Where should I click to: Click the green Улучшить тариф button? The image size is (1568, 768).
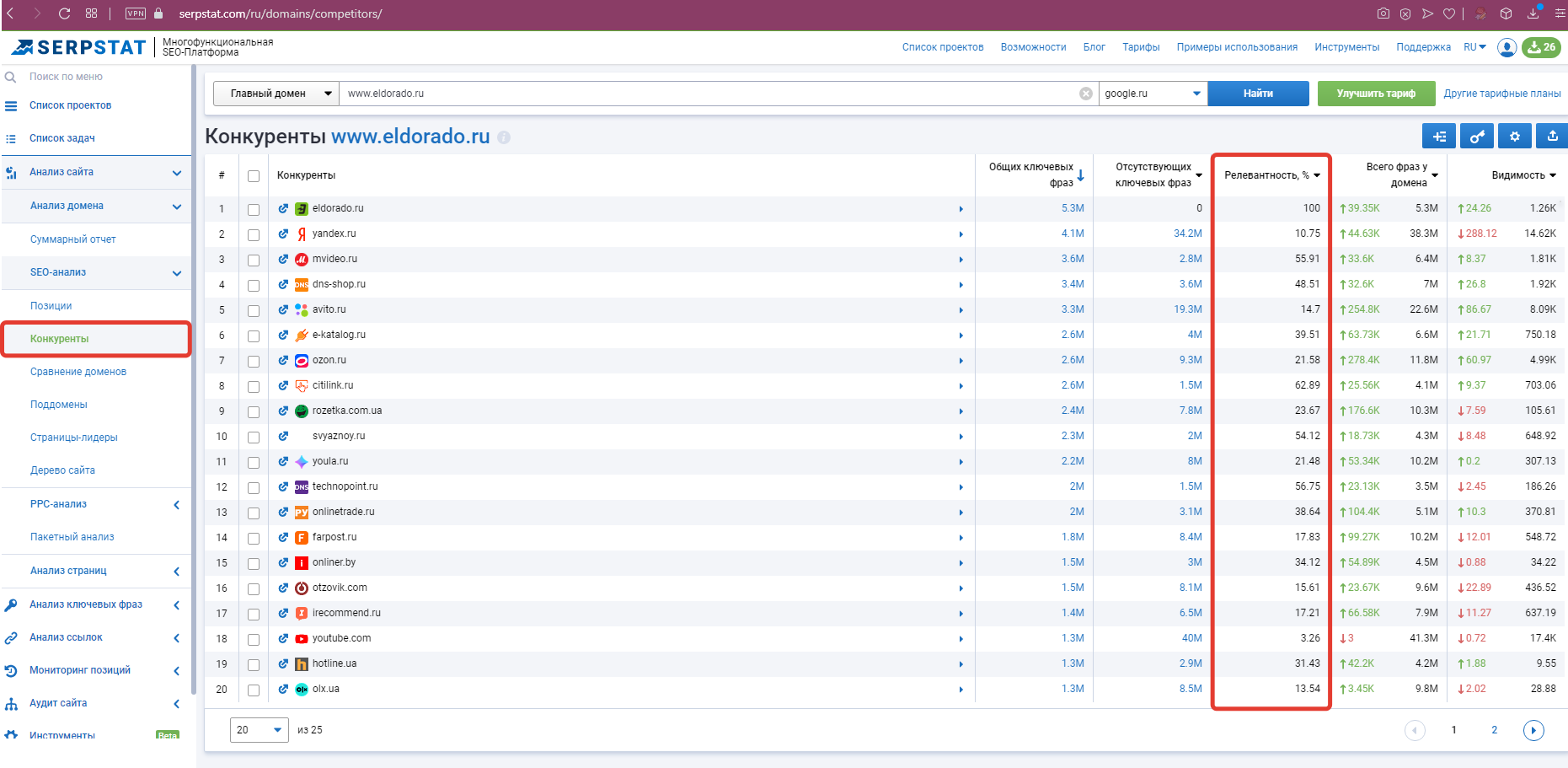1376,94
